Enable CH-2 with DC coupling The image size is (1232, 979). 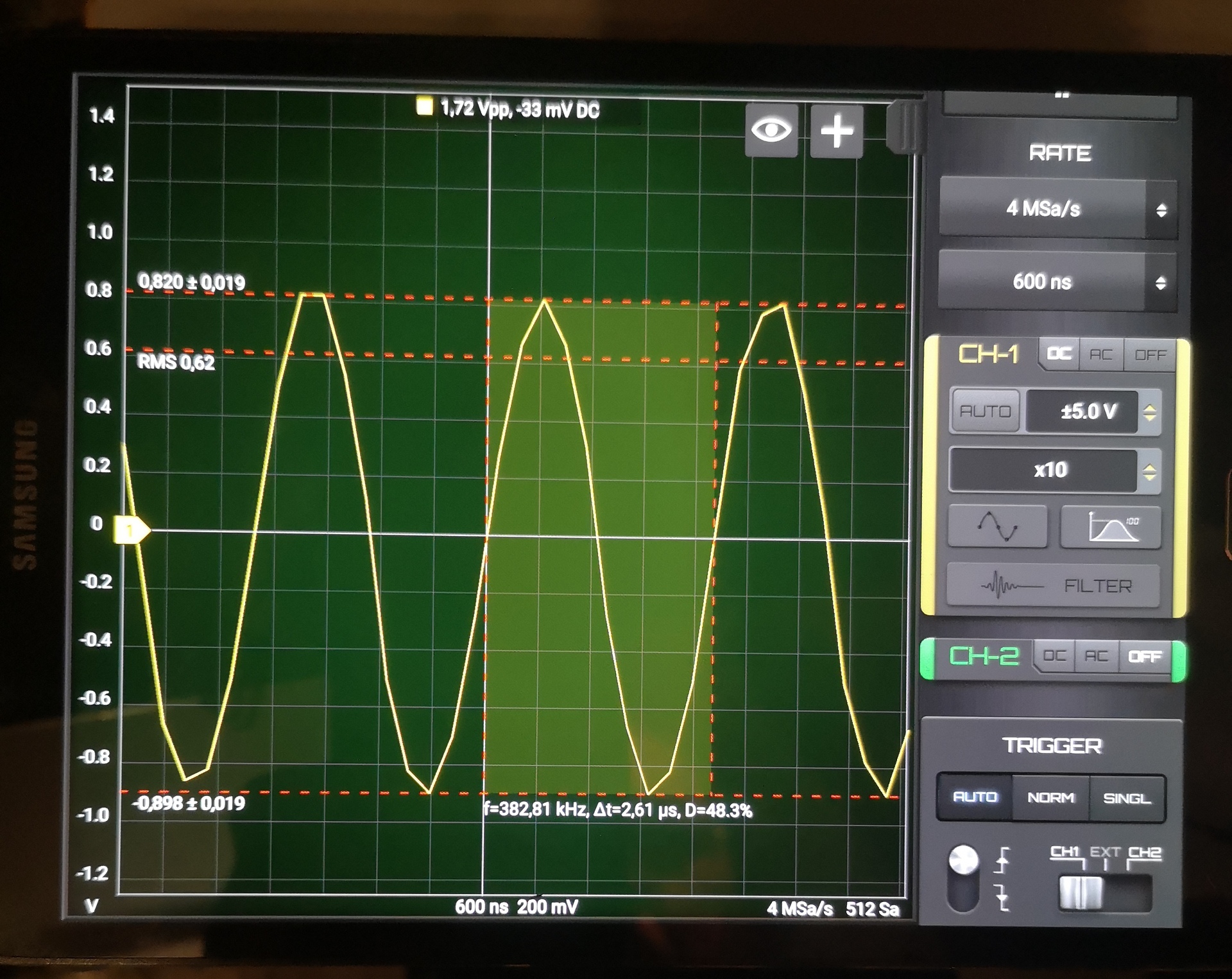[1054, 656]
